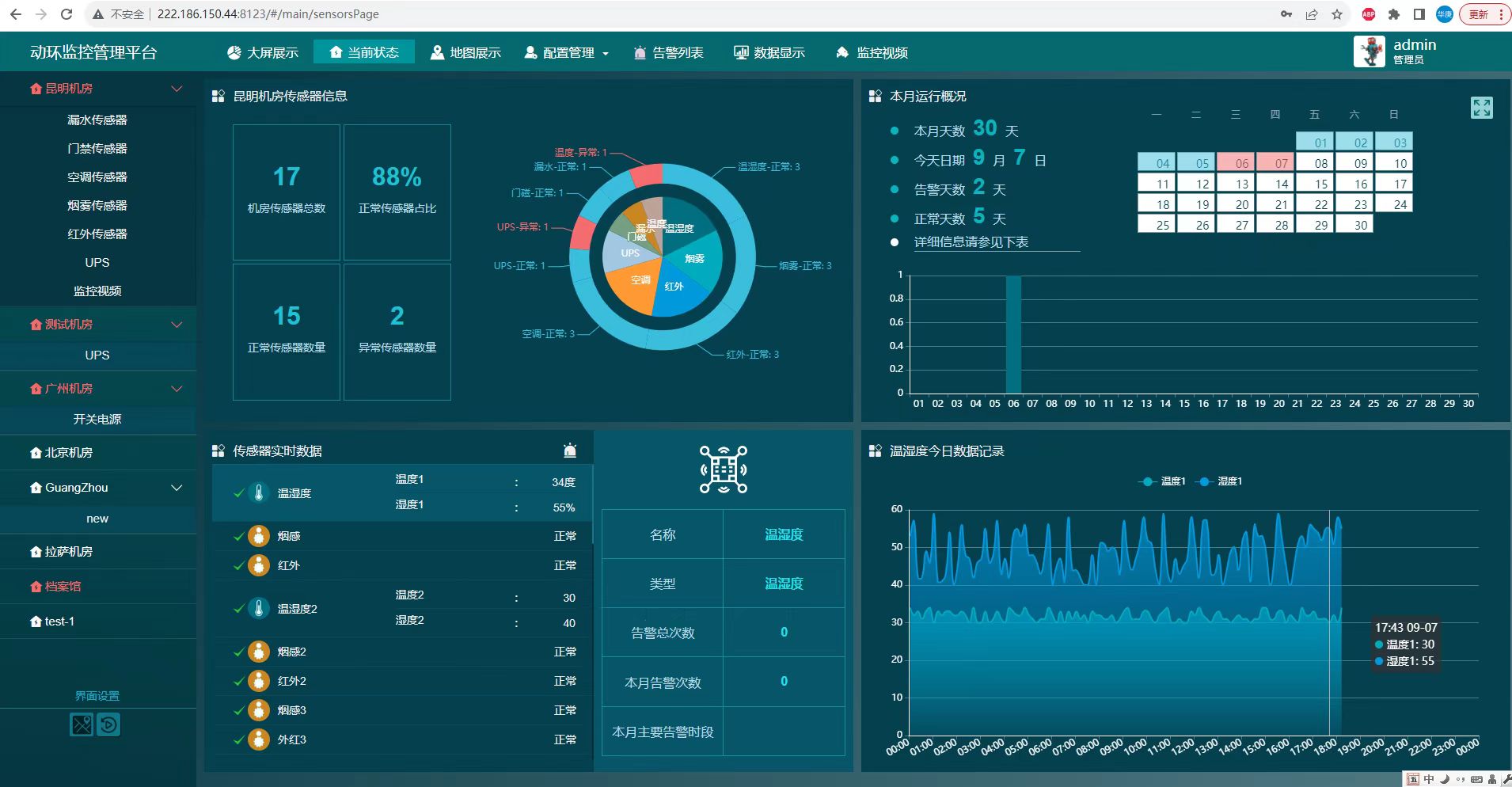Select the 温湿度2 sensor row
The height and width of the screenshot is (787, 1512).
pos(297,609)
